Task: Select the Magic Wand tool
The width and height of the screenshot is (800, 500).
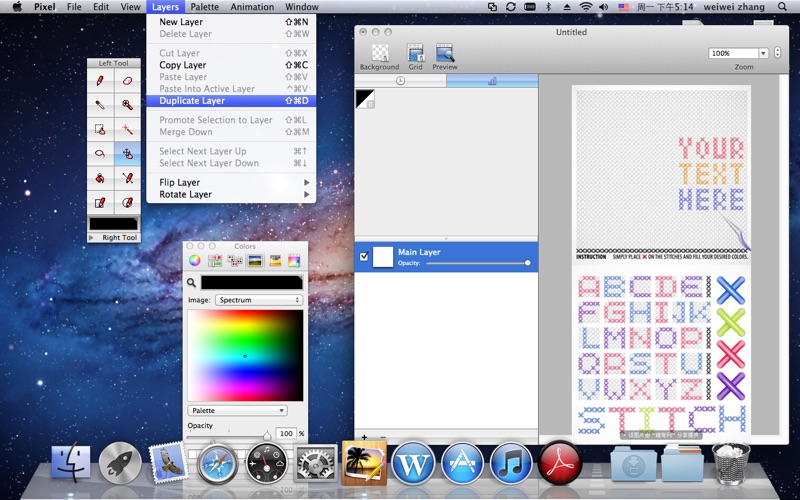Action: coord(128,129)
